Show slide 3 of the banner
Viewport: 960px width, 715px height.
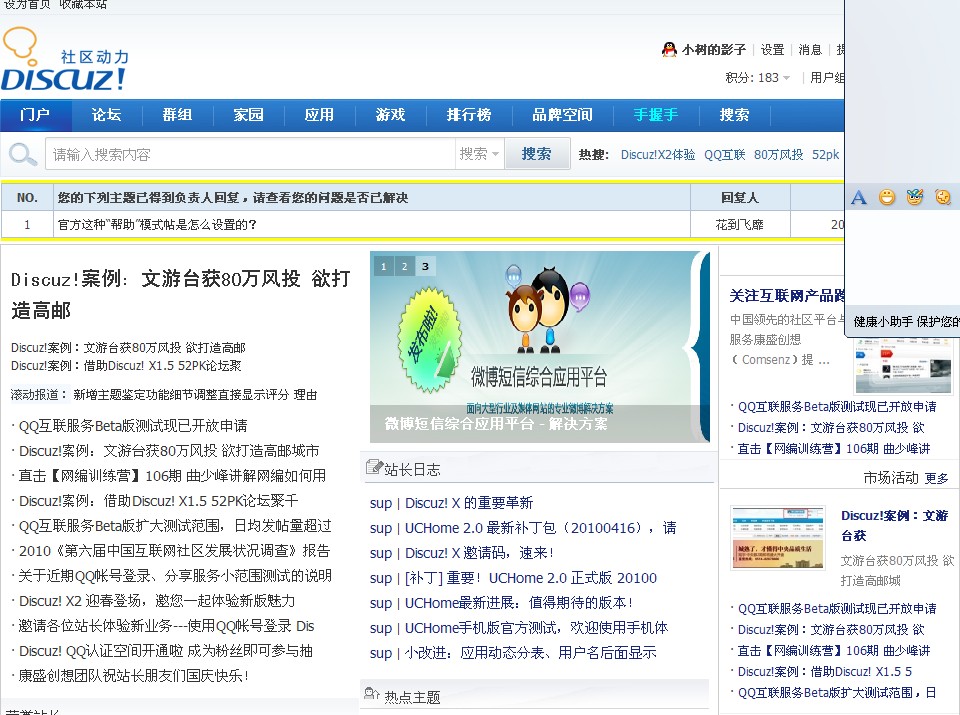coord(426,266)
